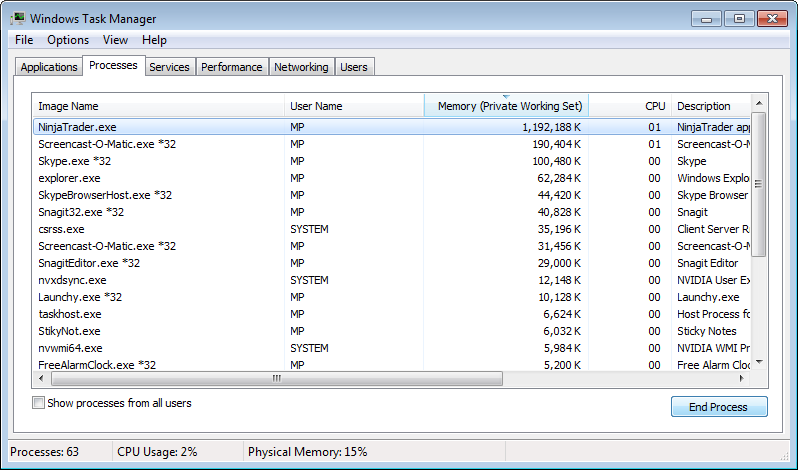Select Launchy.exe *32 process
The width and height of the screenshot is (798, 470).
(x=392, y=297)
